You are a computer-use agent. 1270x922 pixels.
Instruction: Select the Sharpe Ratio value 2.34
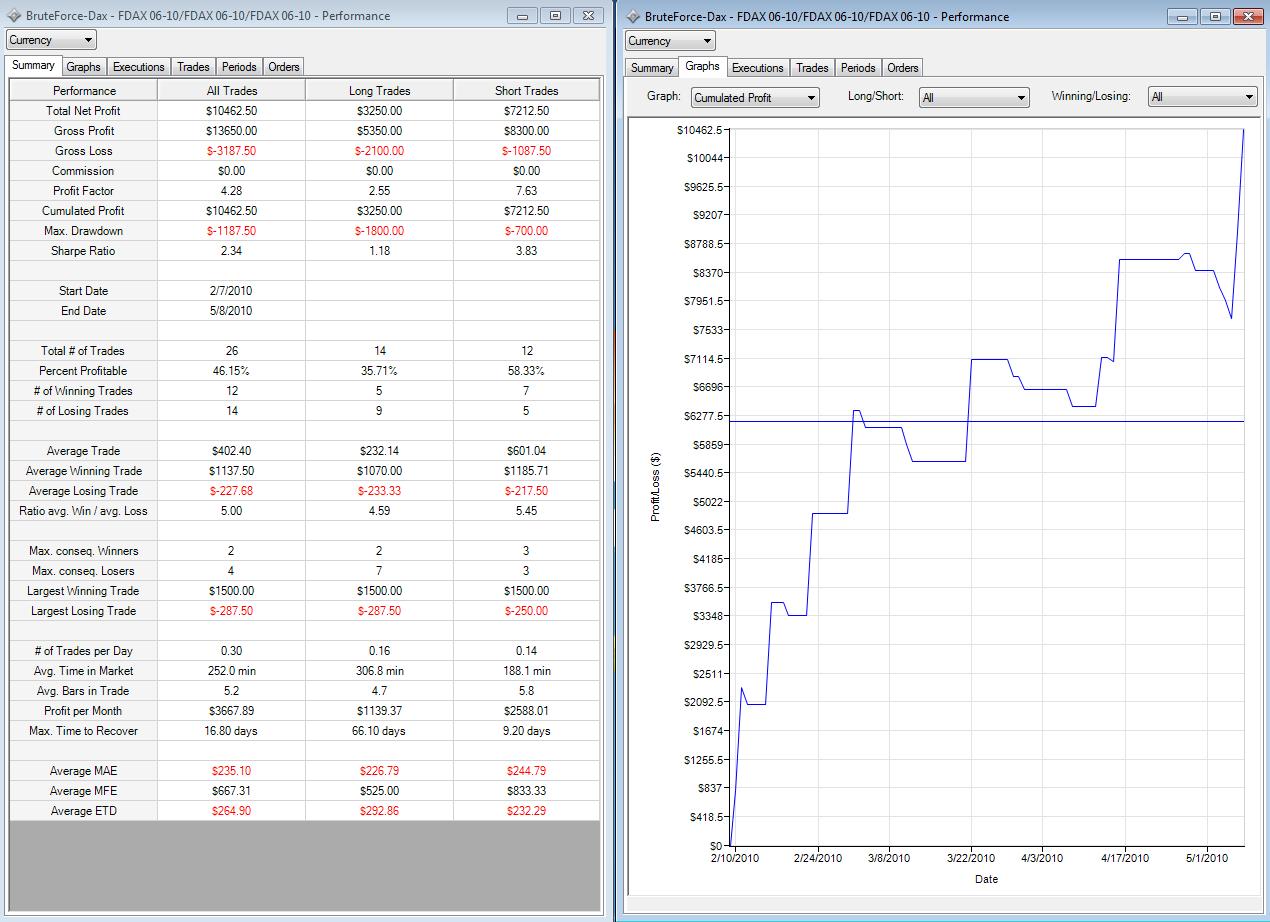click(x=231, y=250)
